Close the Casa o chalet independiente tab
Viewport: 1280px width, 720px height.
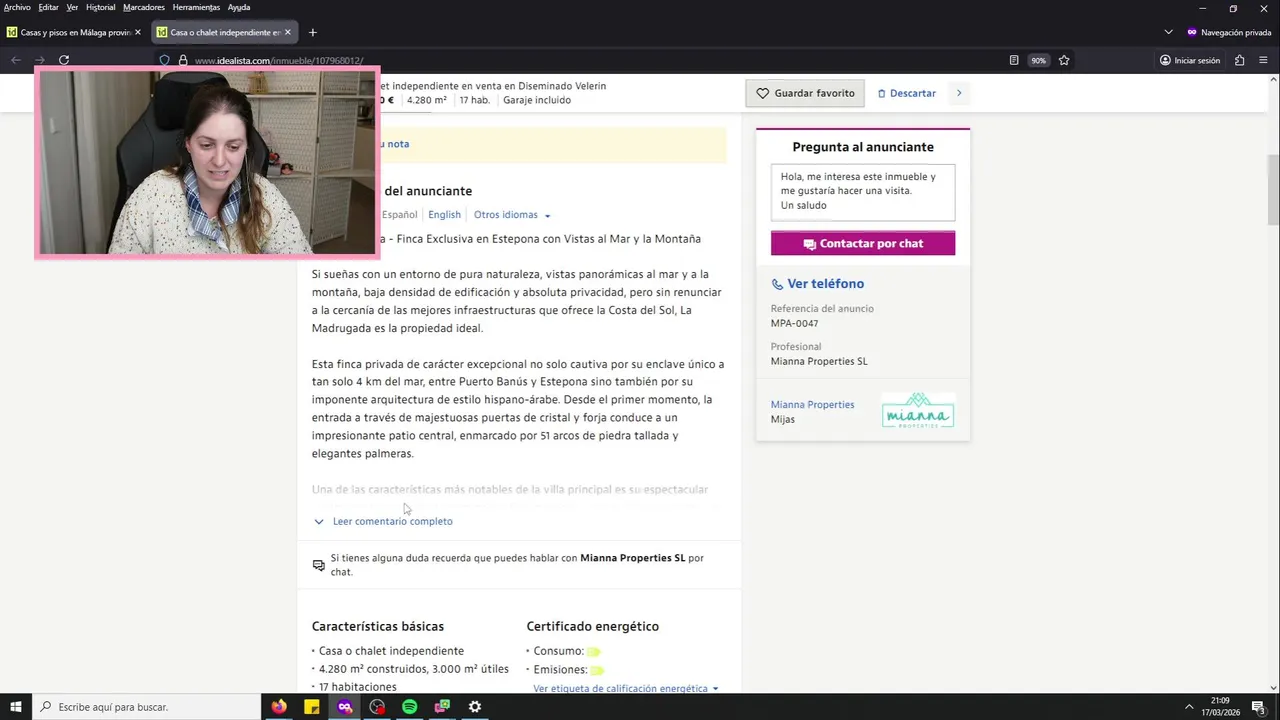[x=288, y=32]
